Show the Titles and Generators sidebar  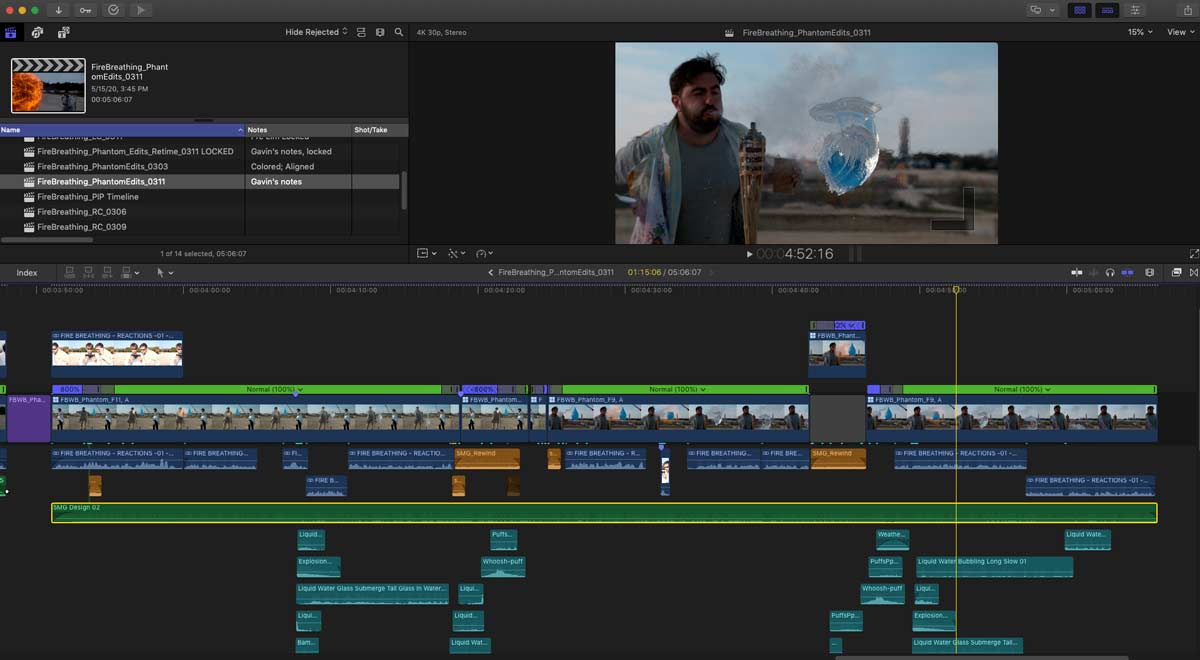[x=63, y=32]
